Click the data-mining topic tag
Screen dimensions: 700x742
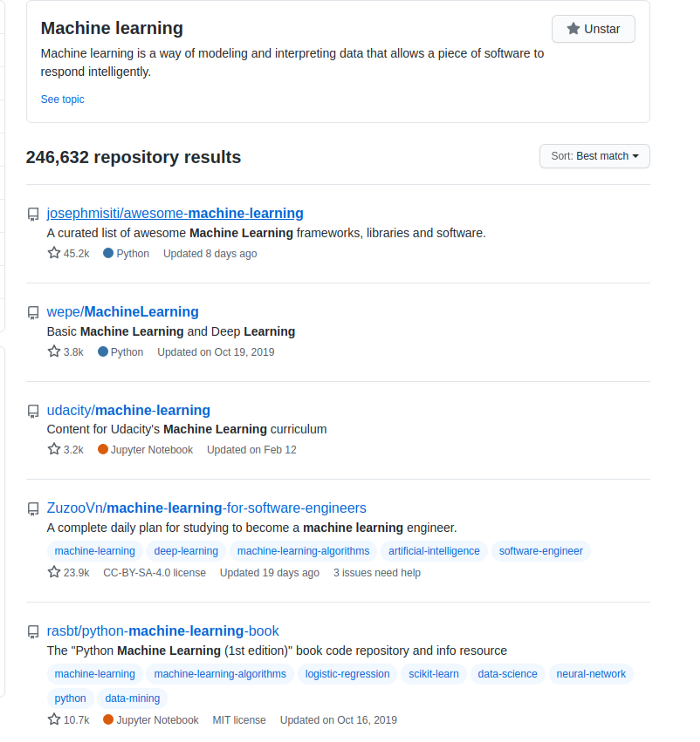click(x=132, y=699)
